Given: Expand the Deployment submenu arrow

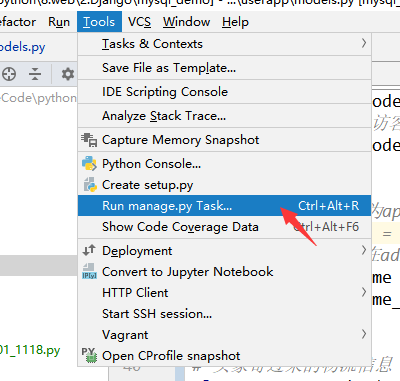Looking at the screenshot, I should (364, 250).
